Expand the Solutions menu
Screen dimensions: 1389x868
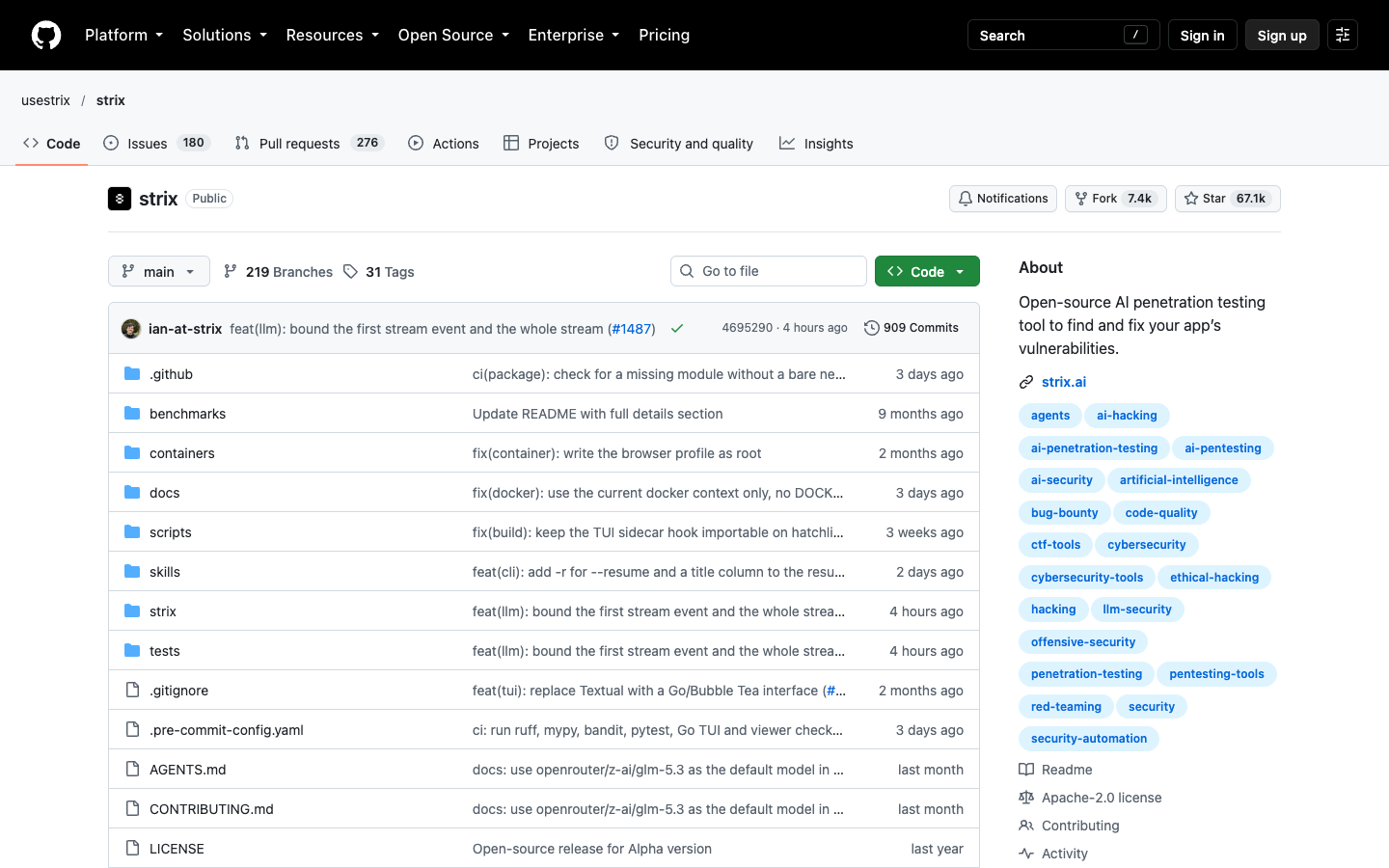click(225, 35)
